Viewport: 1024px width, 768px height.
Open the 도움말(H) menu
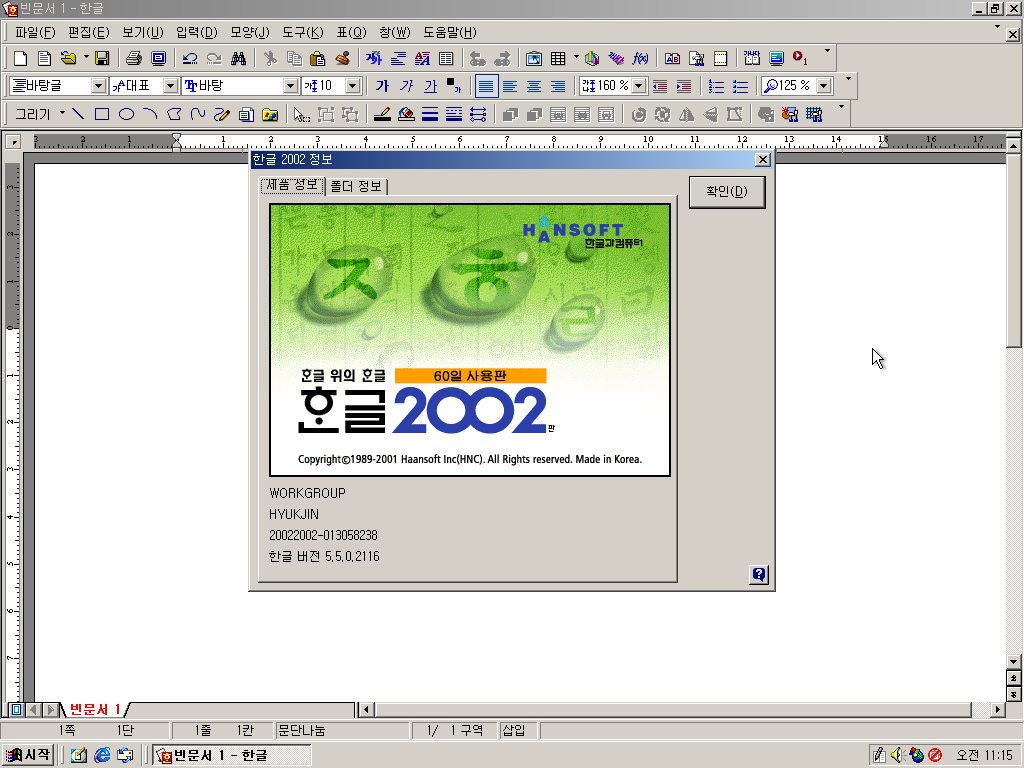[x=450, y=32]
